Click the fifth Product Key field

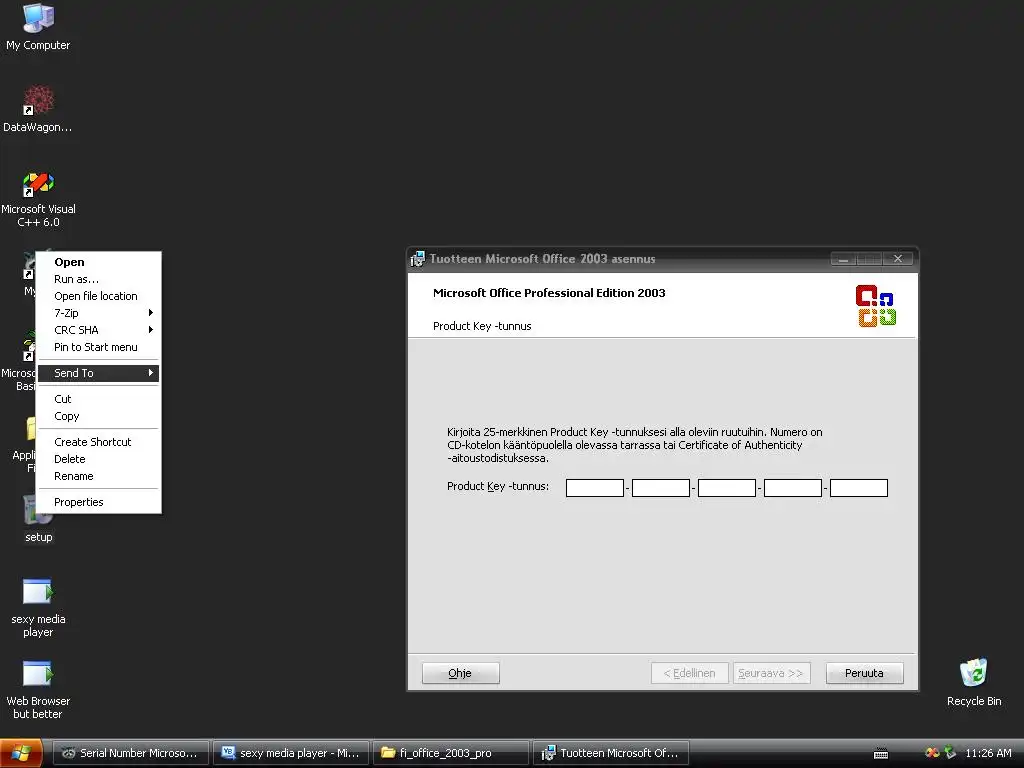(859, 488)
